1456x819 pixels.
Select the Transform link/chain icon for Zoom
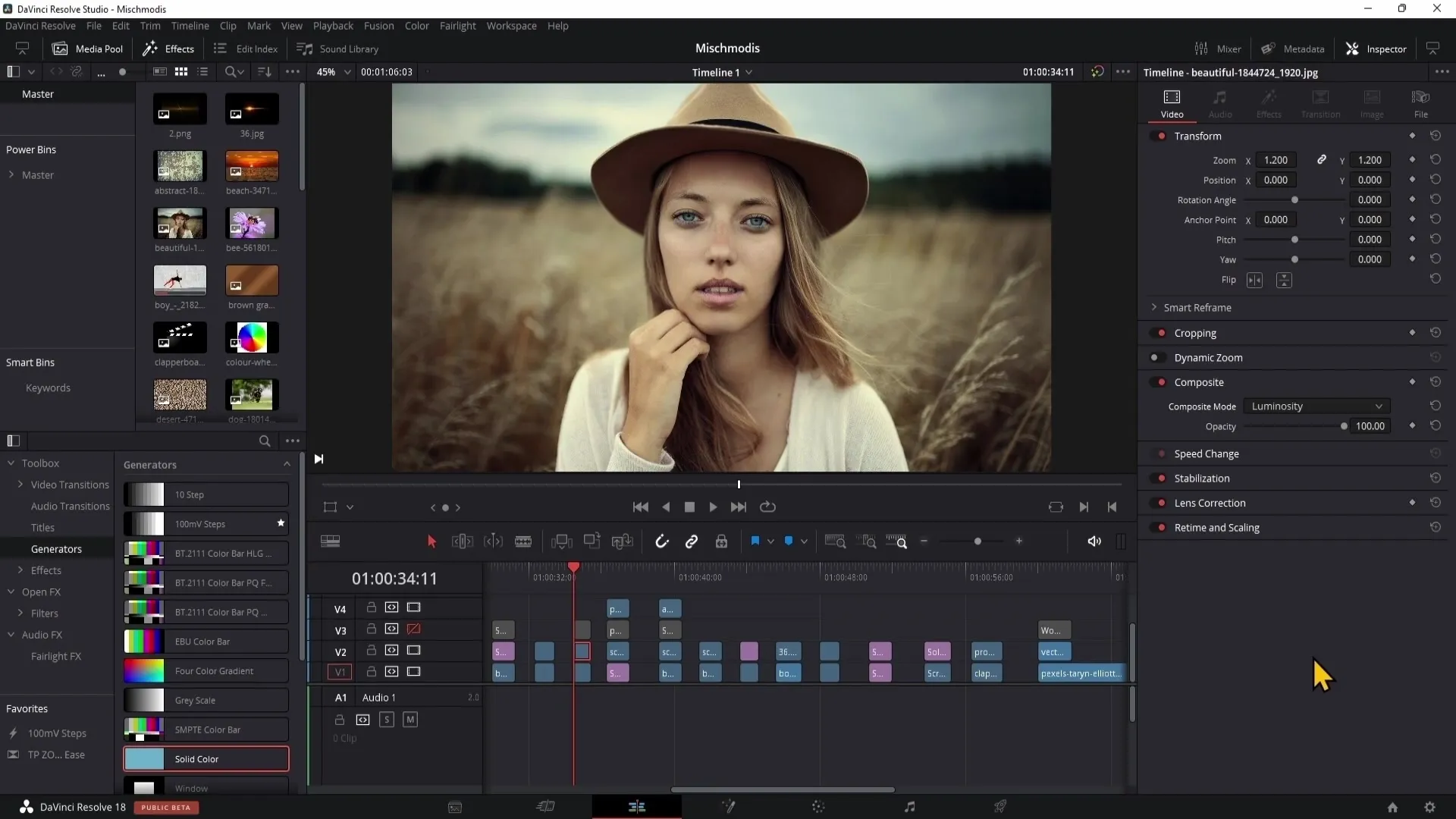click(x=1321, y=160)
